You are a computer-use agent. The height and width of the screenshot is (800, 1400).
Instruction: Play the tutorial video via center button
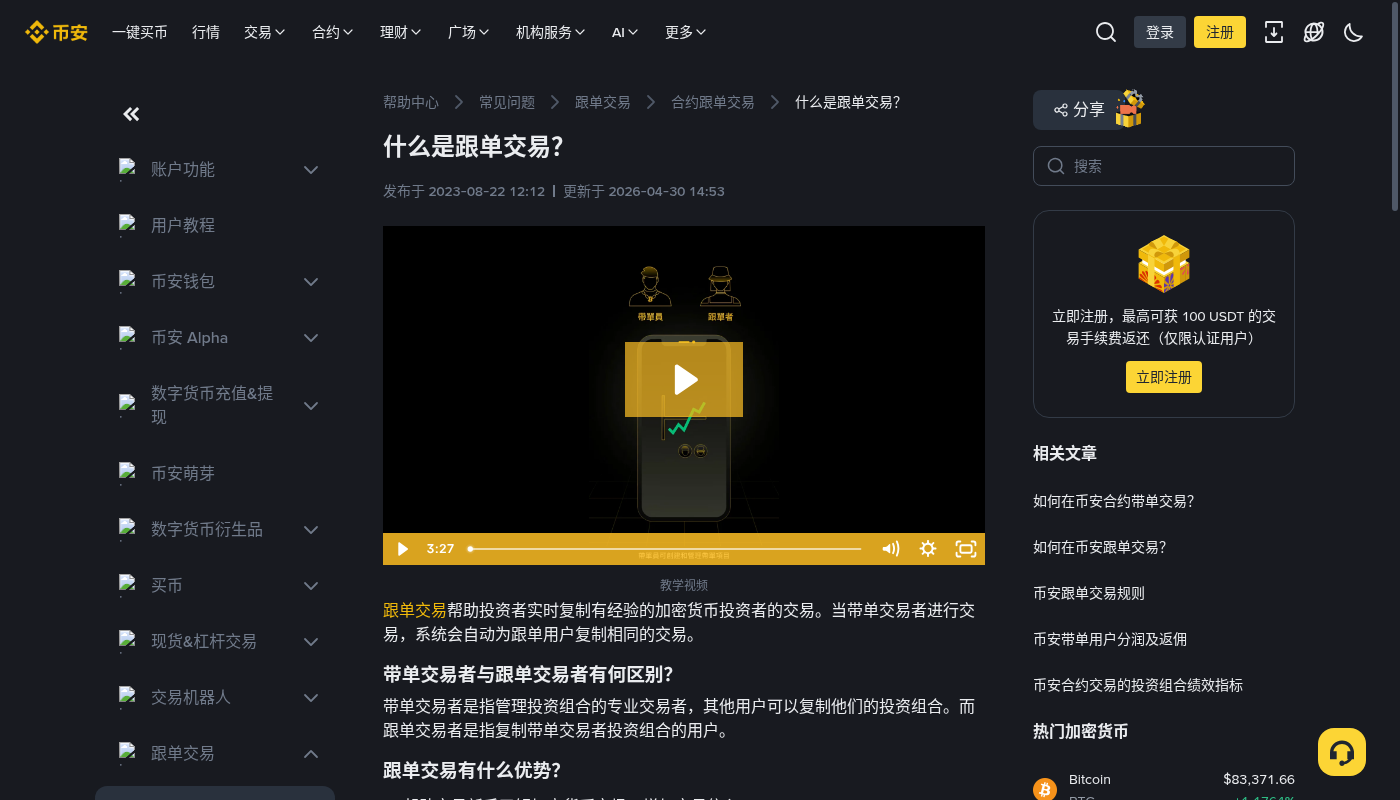click(x=684, y=379)
